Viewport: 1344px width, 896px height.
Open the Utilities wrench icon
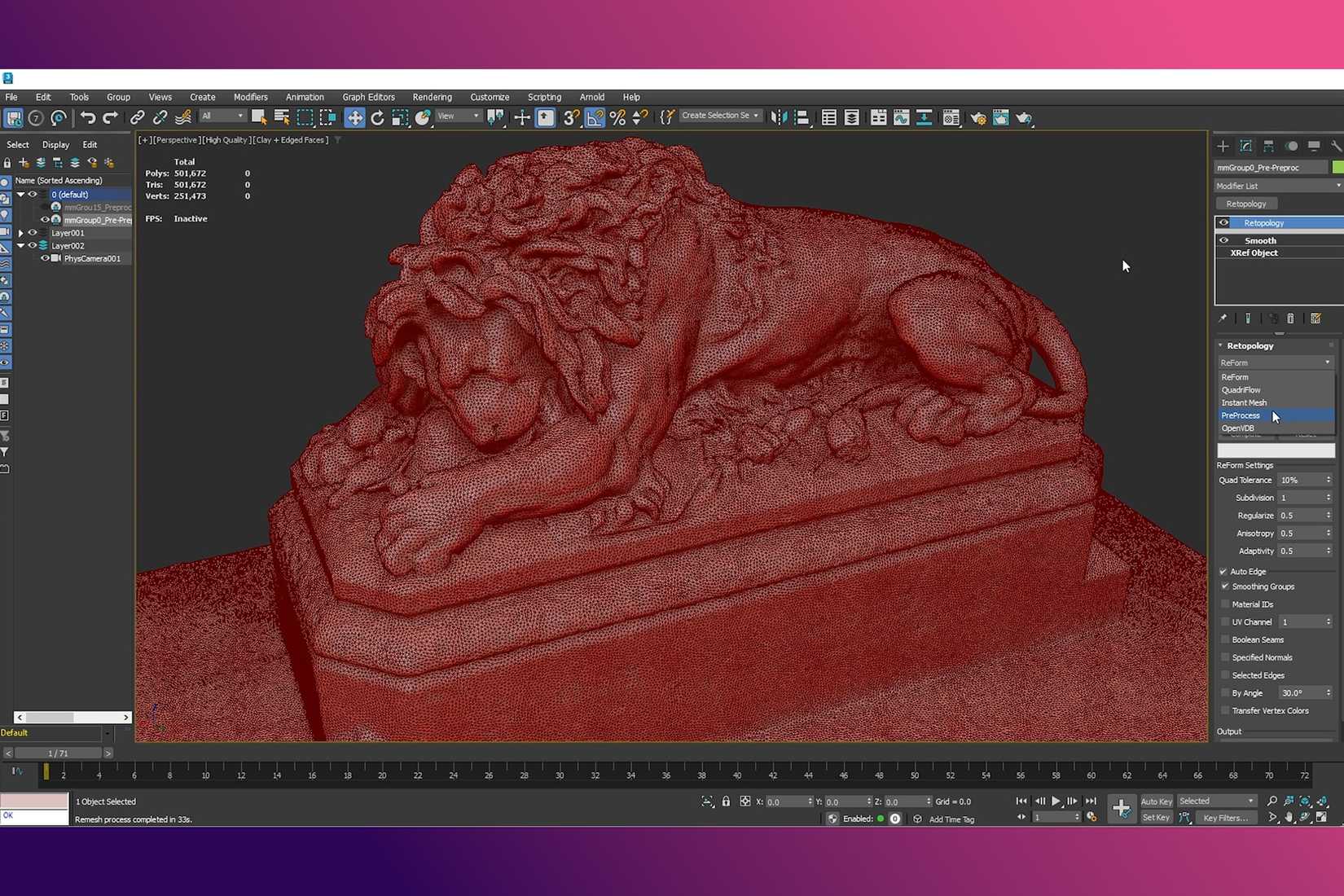[x=1336, y=146]
